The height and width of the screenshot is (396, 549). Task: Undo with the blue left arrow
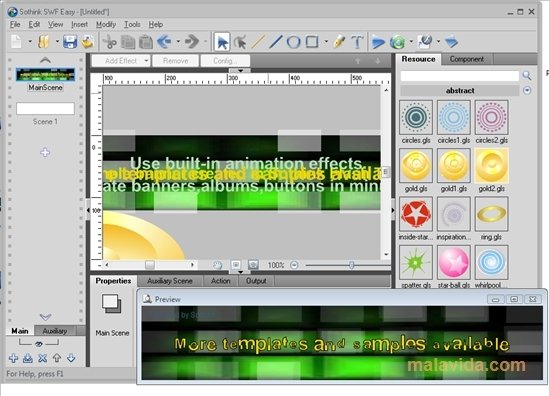coord(164,42)
